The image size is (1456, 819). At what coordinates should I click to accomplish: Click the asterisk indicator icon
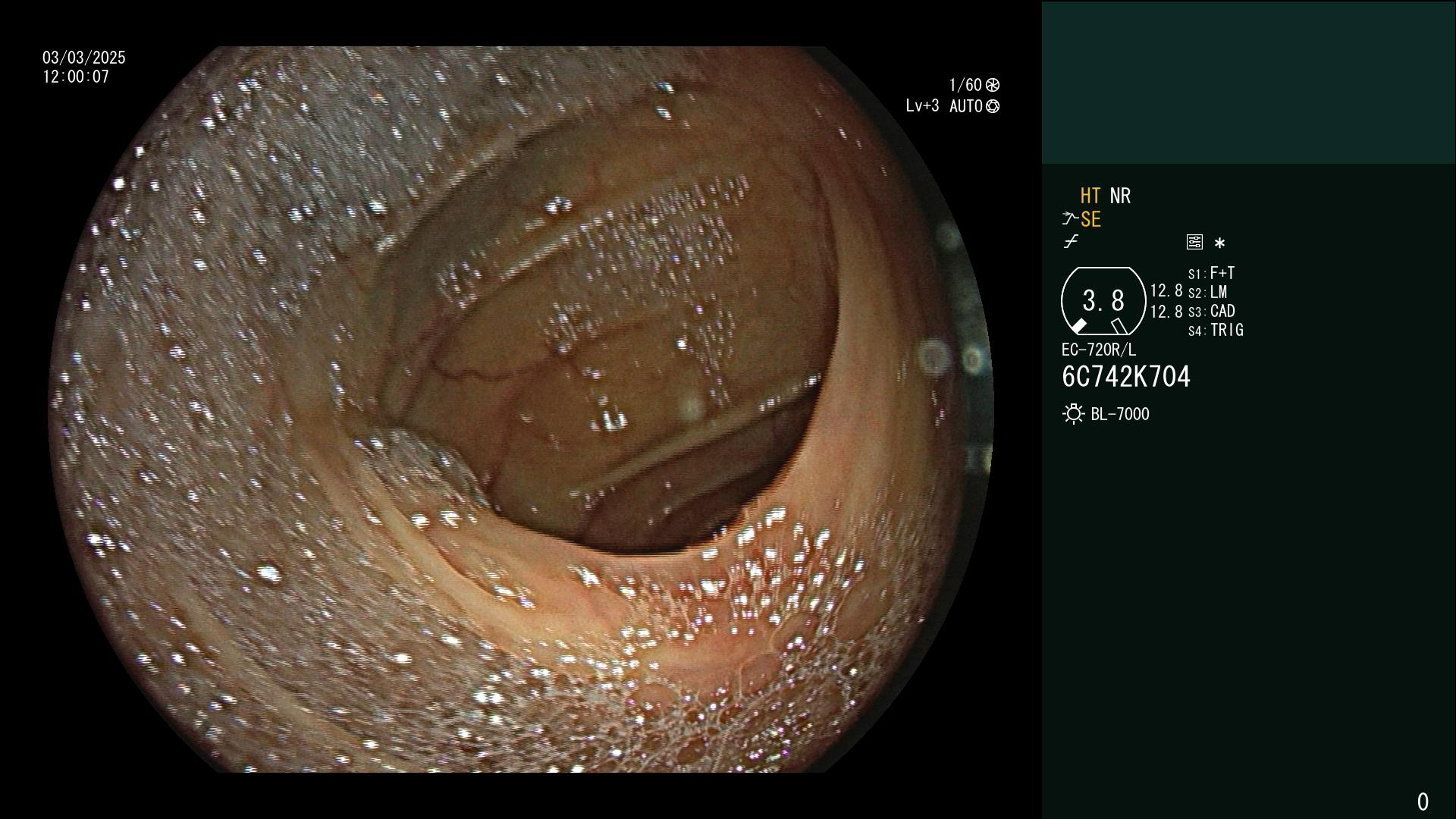(x=1219, y=243)
